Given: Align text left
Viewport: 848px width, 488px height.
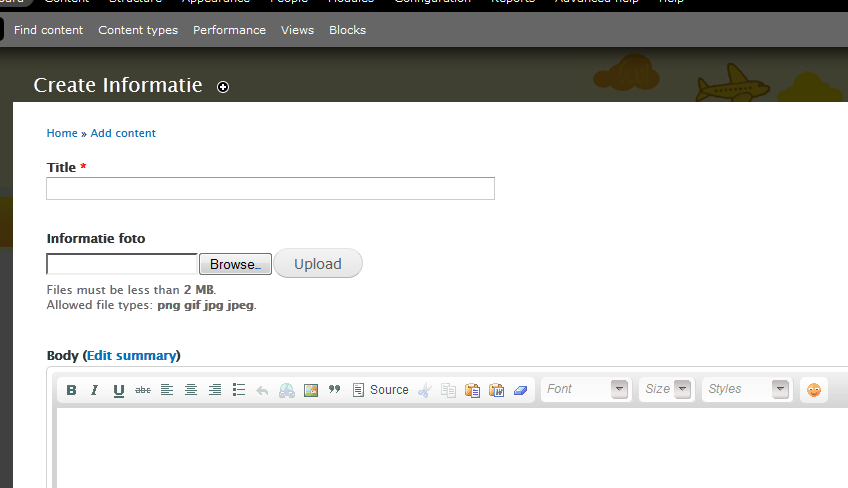Looking at the screenshot, I should point(167,390).
